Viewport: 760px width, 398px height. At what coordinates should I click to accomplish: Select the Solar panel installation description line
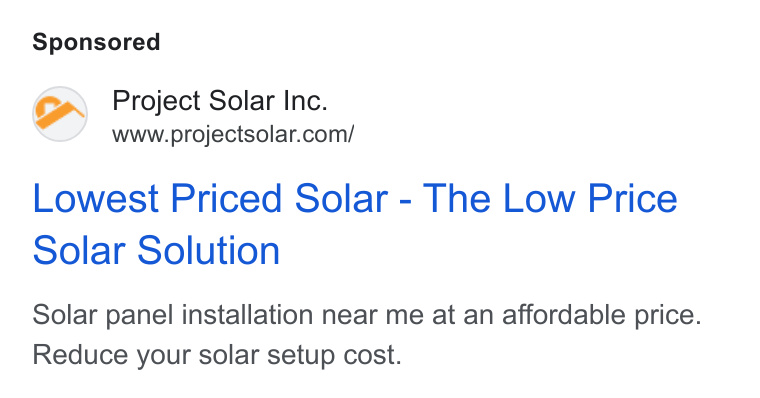pyautogui.click(x=367, y=315)
